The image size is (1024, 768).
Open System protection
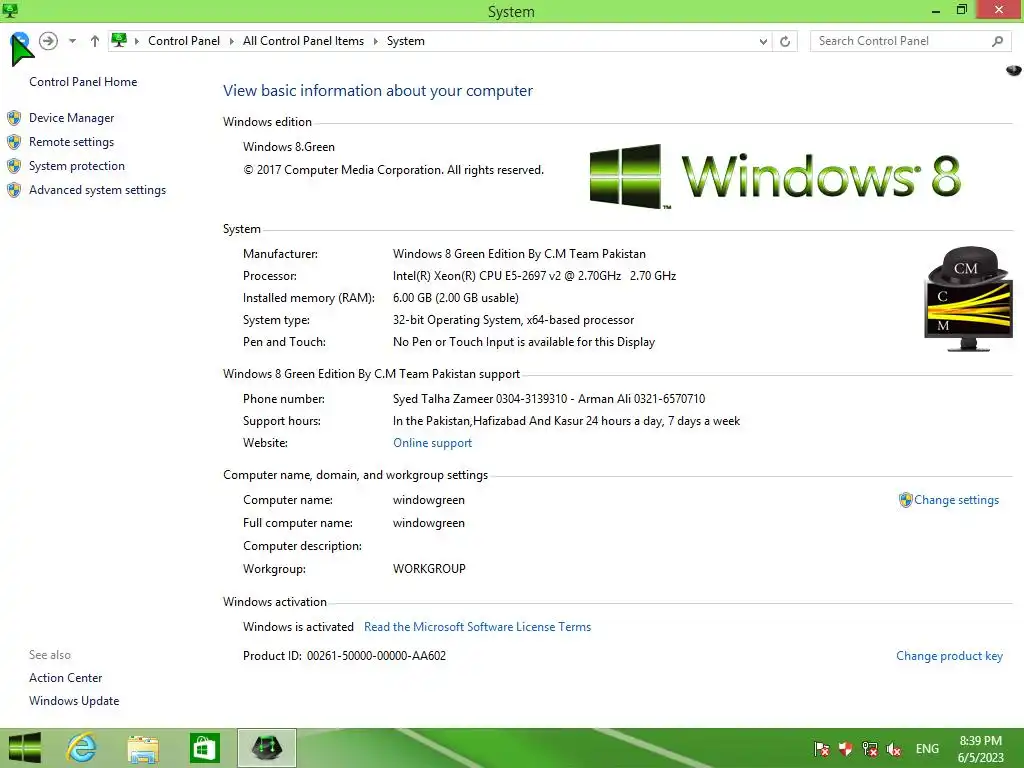tap(76, 166)
